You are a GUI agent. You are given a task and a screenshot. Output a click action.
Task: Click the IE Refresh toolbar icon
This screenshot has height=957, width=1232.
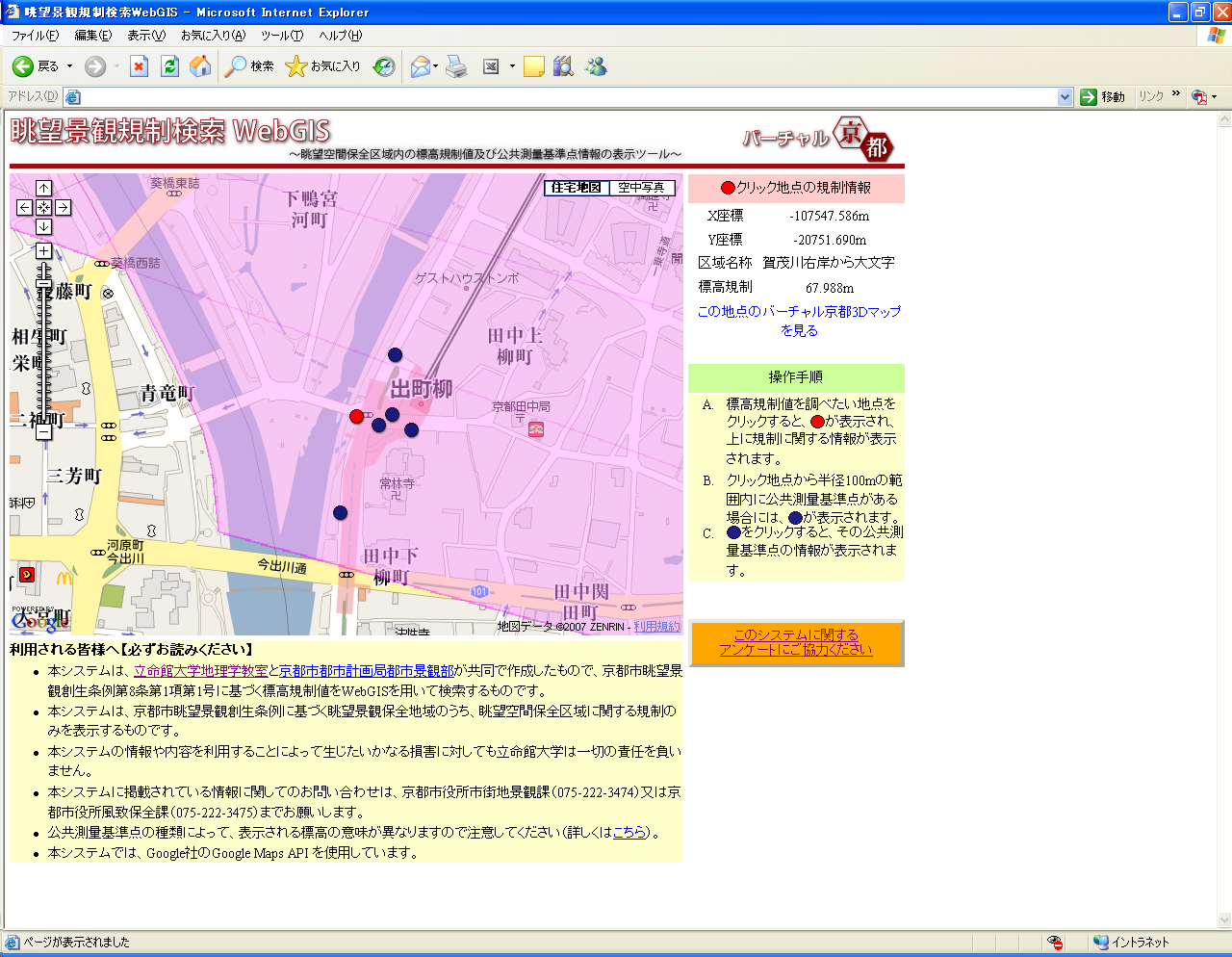pyautogui.click(x=169, y=66)
